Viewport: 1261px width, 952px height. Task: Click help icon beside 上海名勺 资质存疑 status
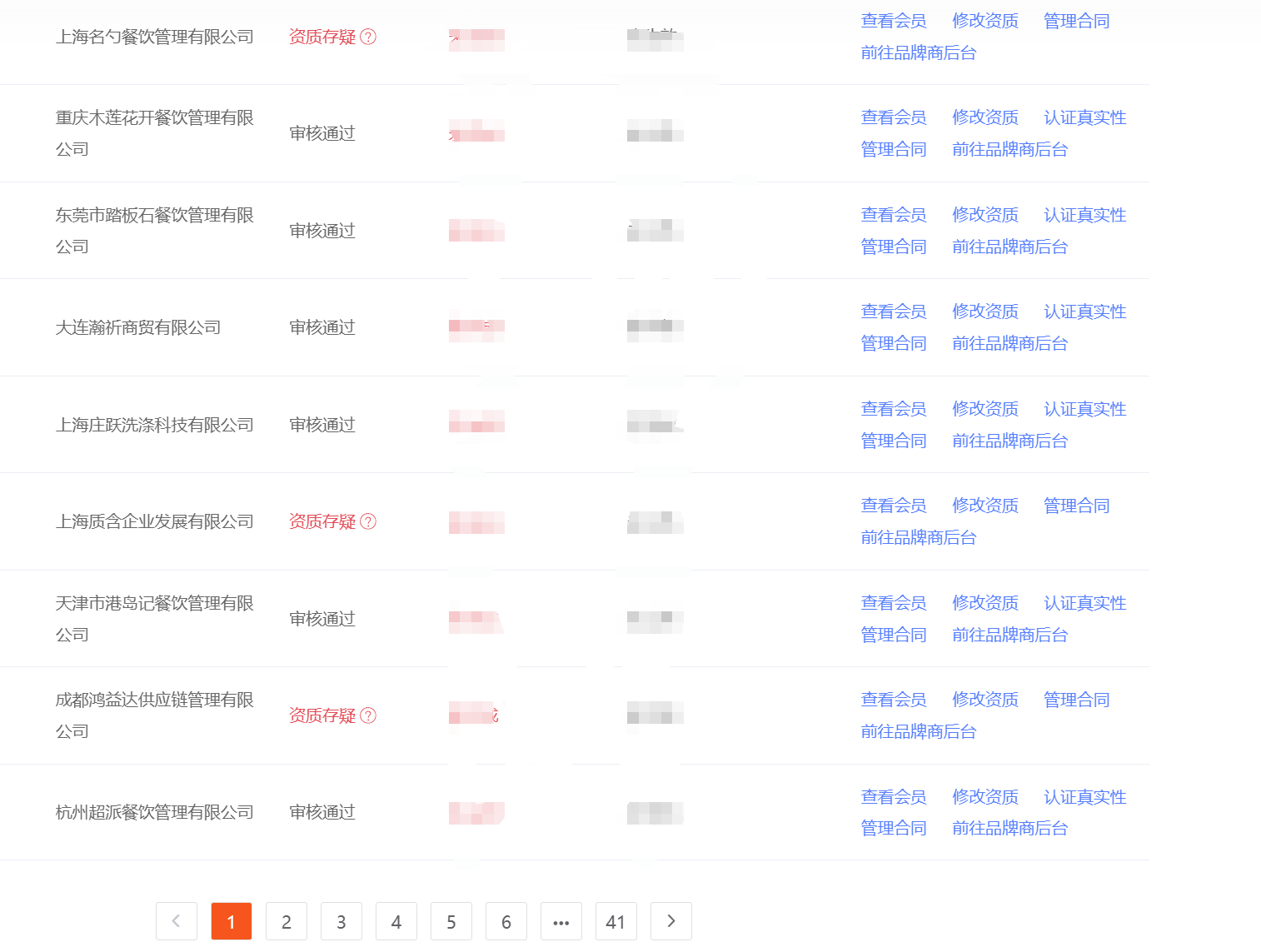[368, 37]
